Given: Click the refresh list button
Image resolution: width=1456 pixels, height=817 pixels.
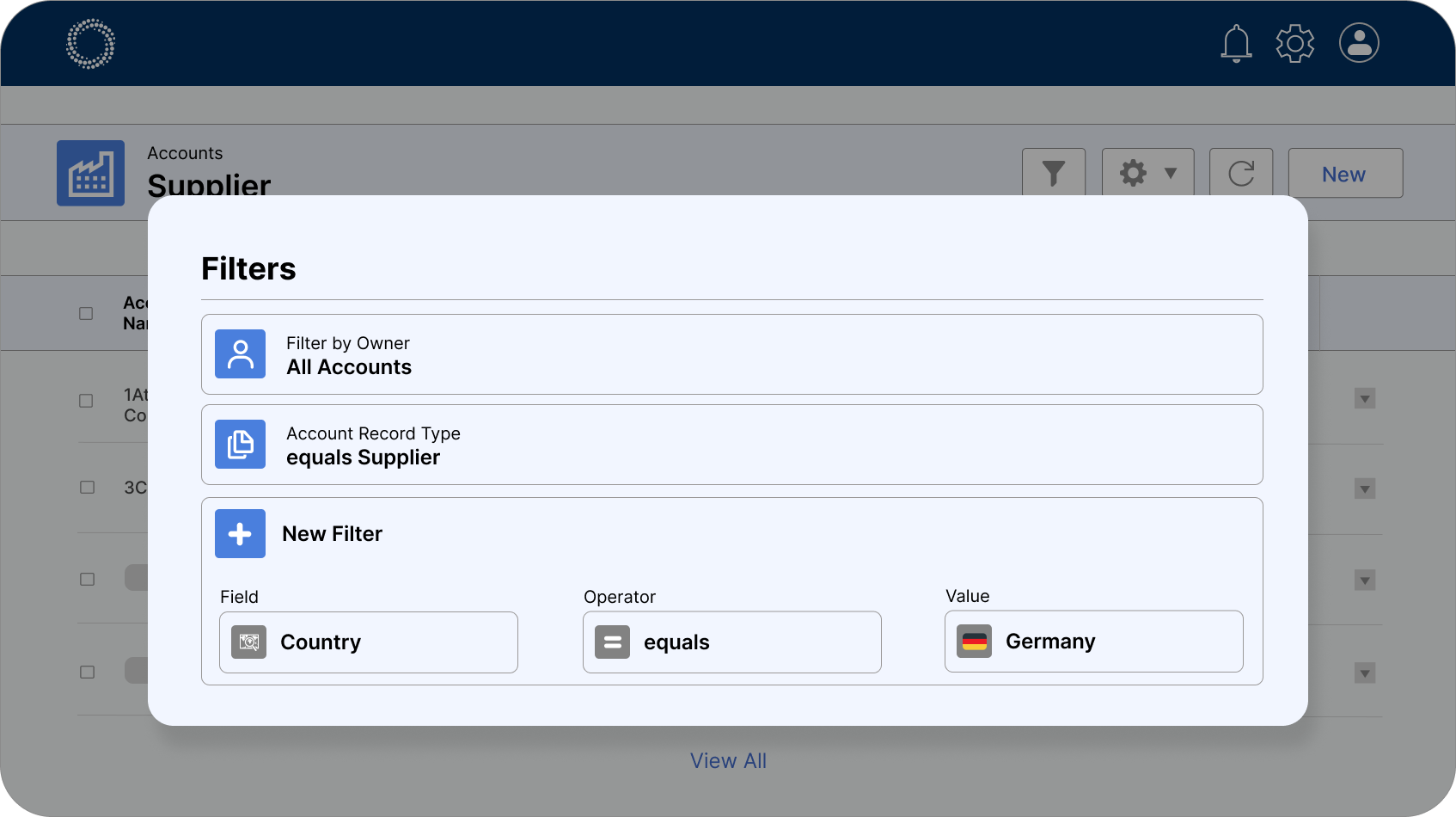Looking at the screenshot, I should (x=1241, y=173).
